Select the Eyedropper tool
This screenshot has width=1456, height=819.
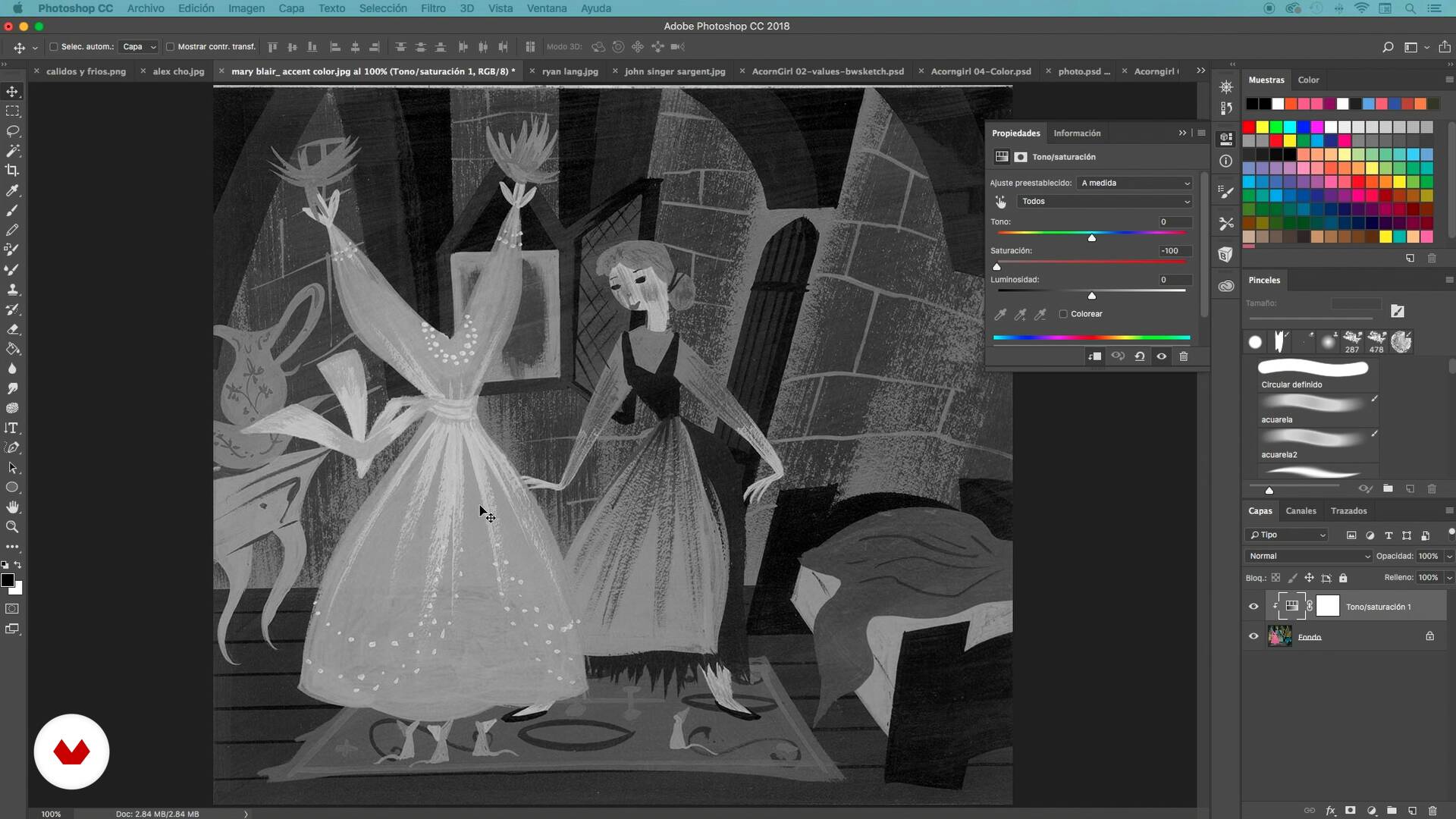(12, 190)
